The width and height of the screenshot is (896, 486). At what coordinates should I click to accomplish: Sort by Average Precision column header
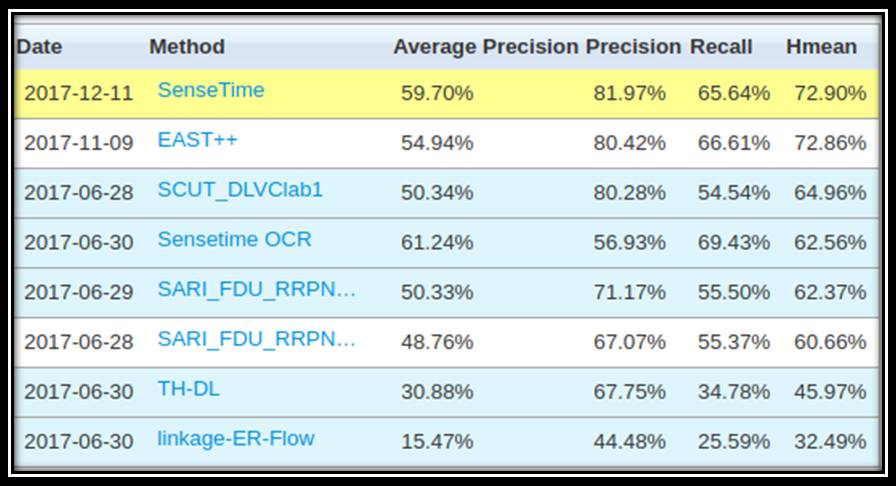pos(485,46)
